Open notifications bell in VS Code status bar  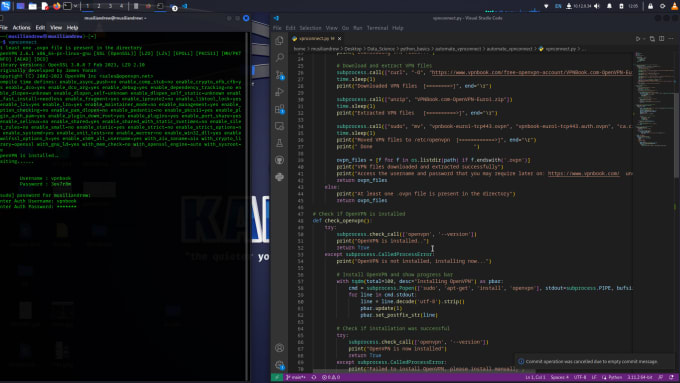[x=671, y=377]
